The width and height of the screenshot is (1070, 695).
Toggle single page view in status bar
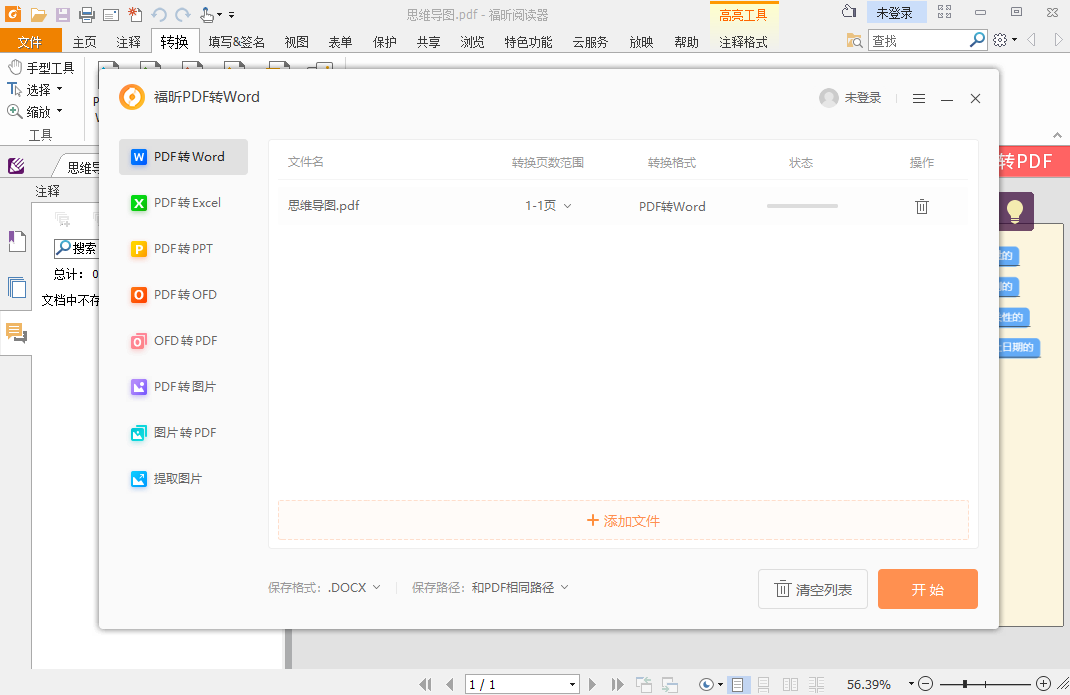[x=737, y=684]
